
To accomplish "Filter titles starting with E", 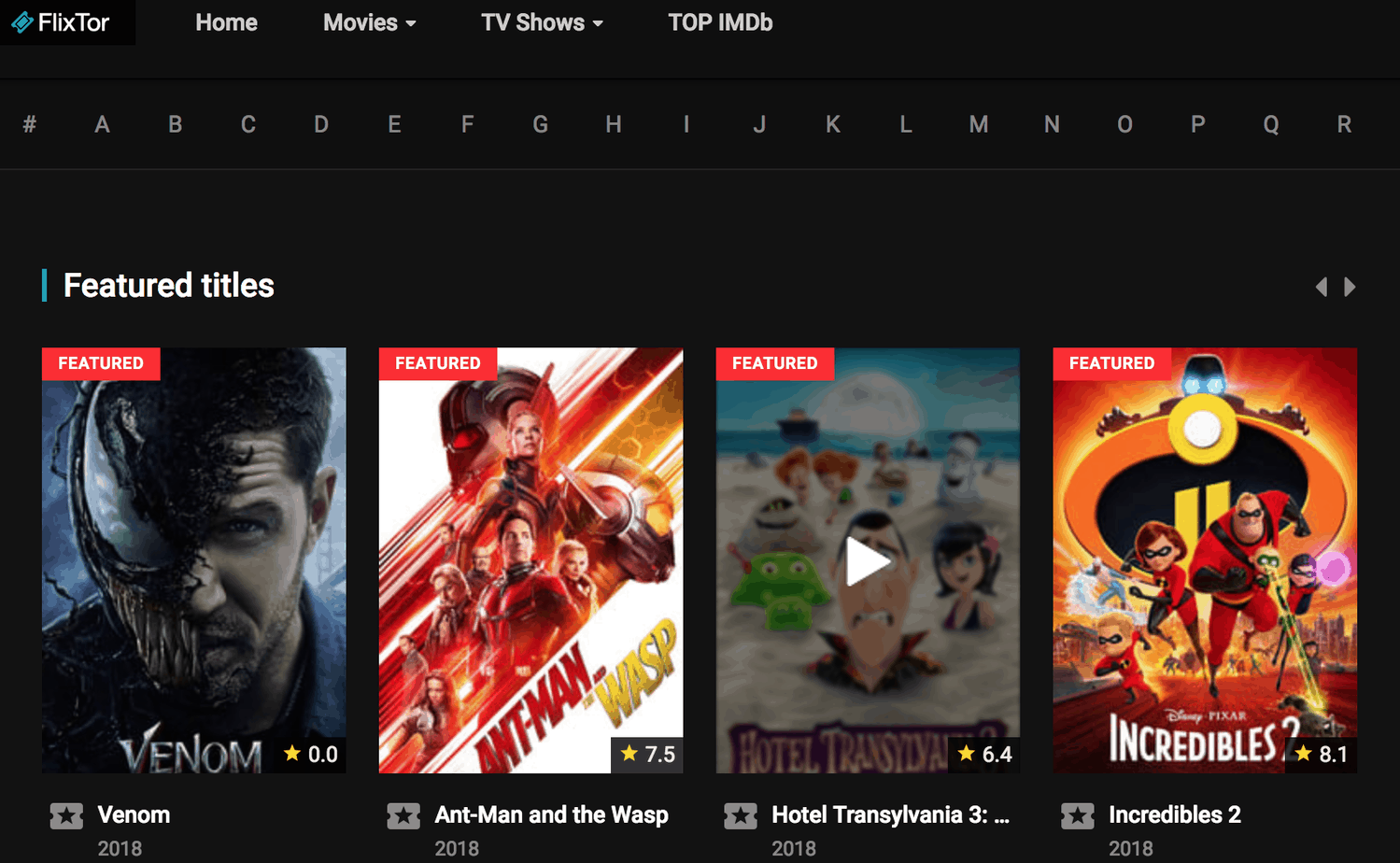I will pyautogui.click(x=394, y=124).
